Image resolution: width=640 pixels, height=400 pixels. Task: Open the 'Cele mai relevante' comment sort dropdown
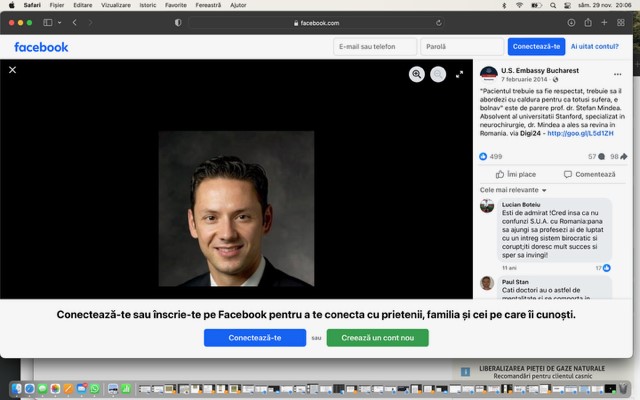tap(513, 190)
